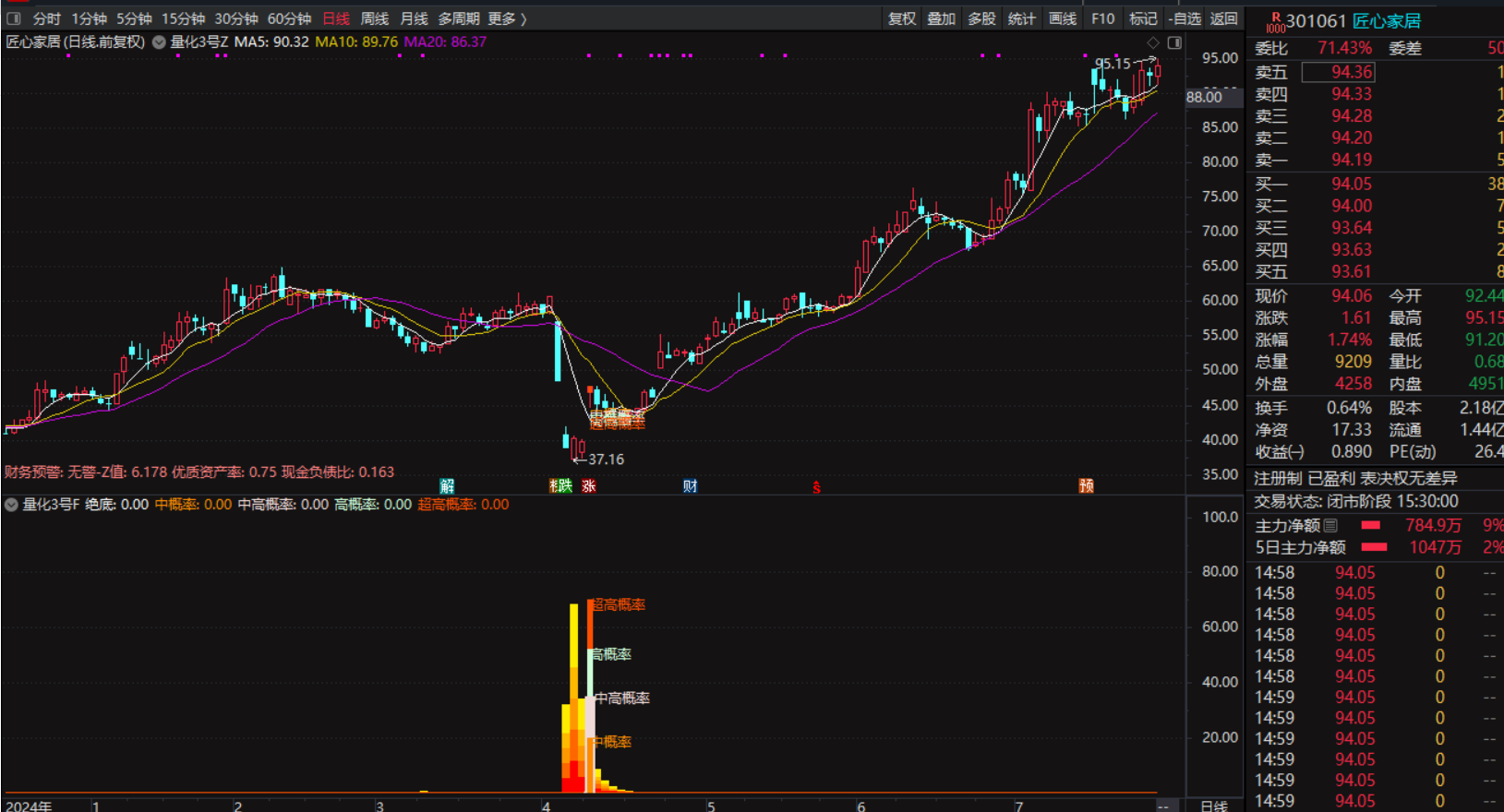Expand 更多 period options
The width and height of the screenshot is (1504, 812).
[x=507, y=18]
